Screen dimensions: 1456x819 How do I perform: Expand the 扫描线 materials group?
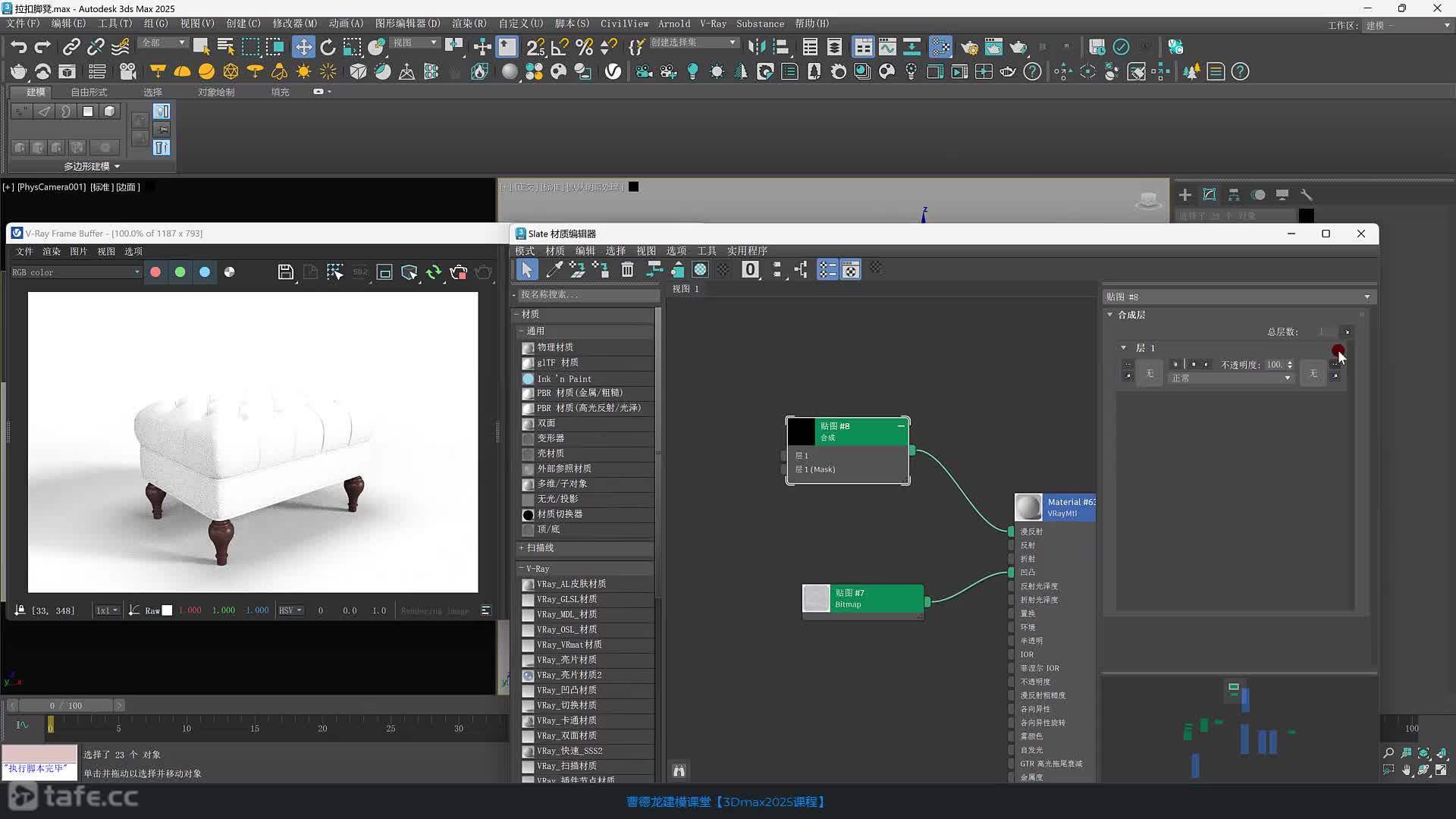521,548
